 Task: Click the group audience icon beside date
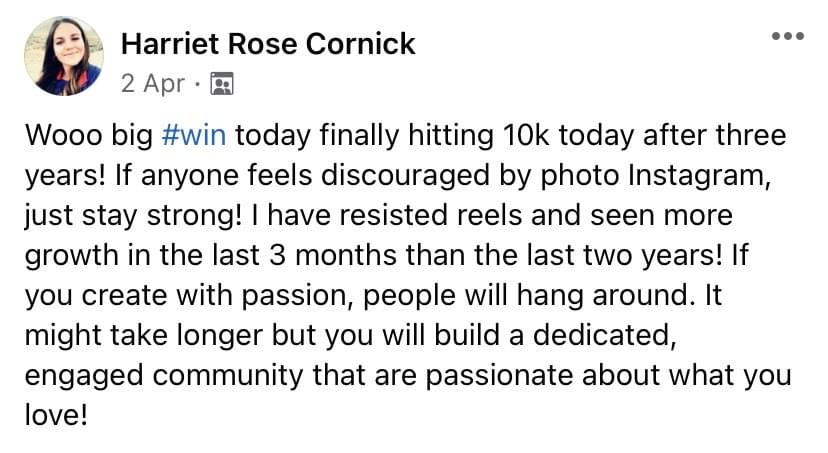tap(222, 83)
